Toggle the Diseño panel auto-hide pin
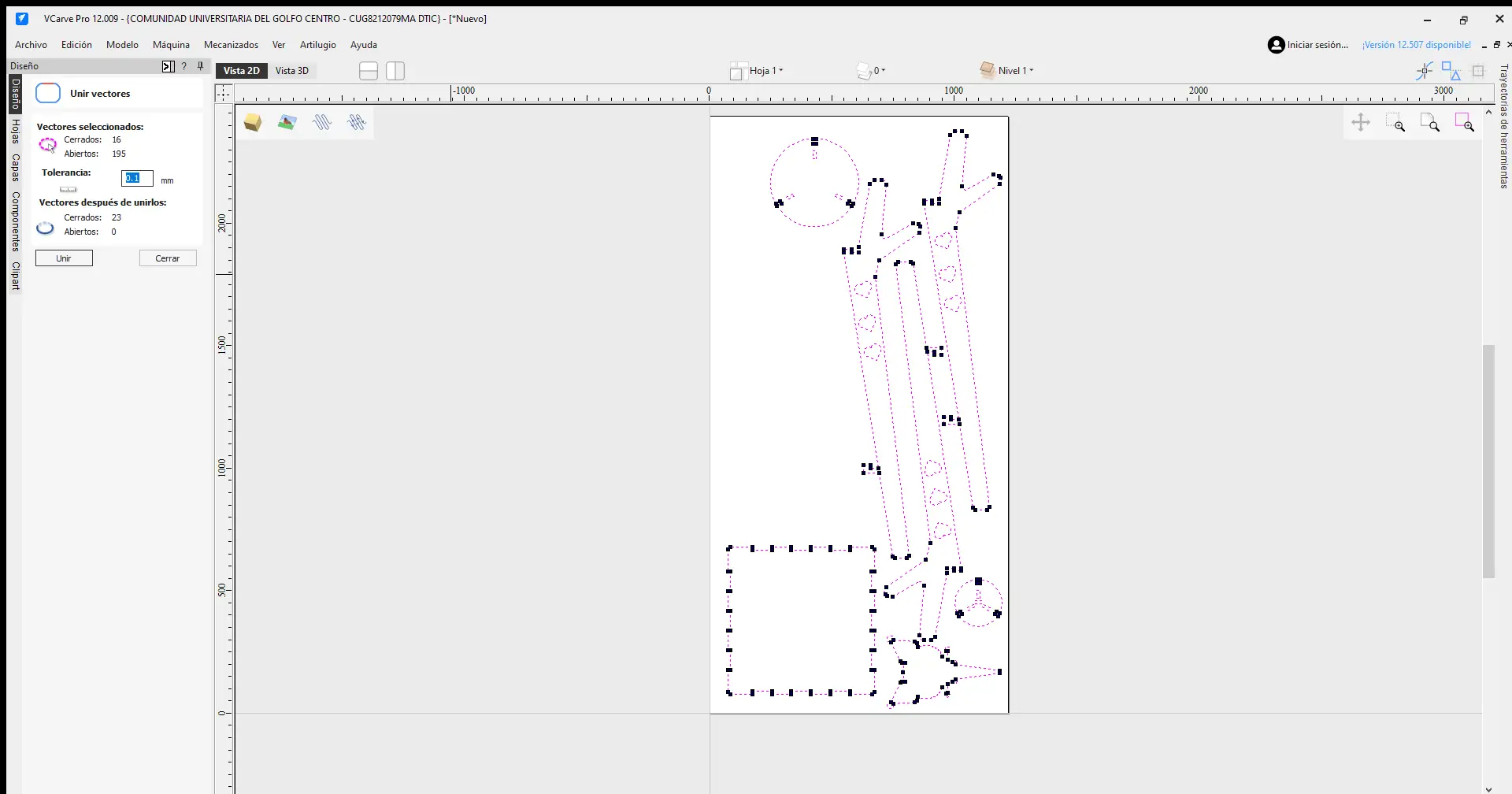The image size is (1512, 794). coord(201,66)
